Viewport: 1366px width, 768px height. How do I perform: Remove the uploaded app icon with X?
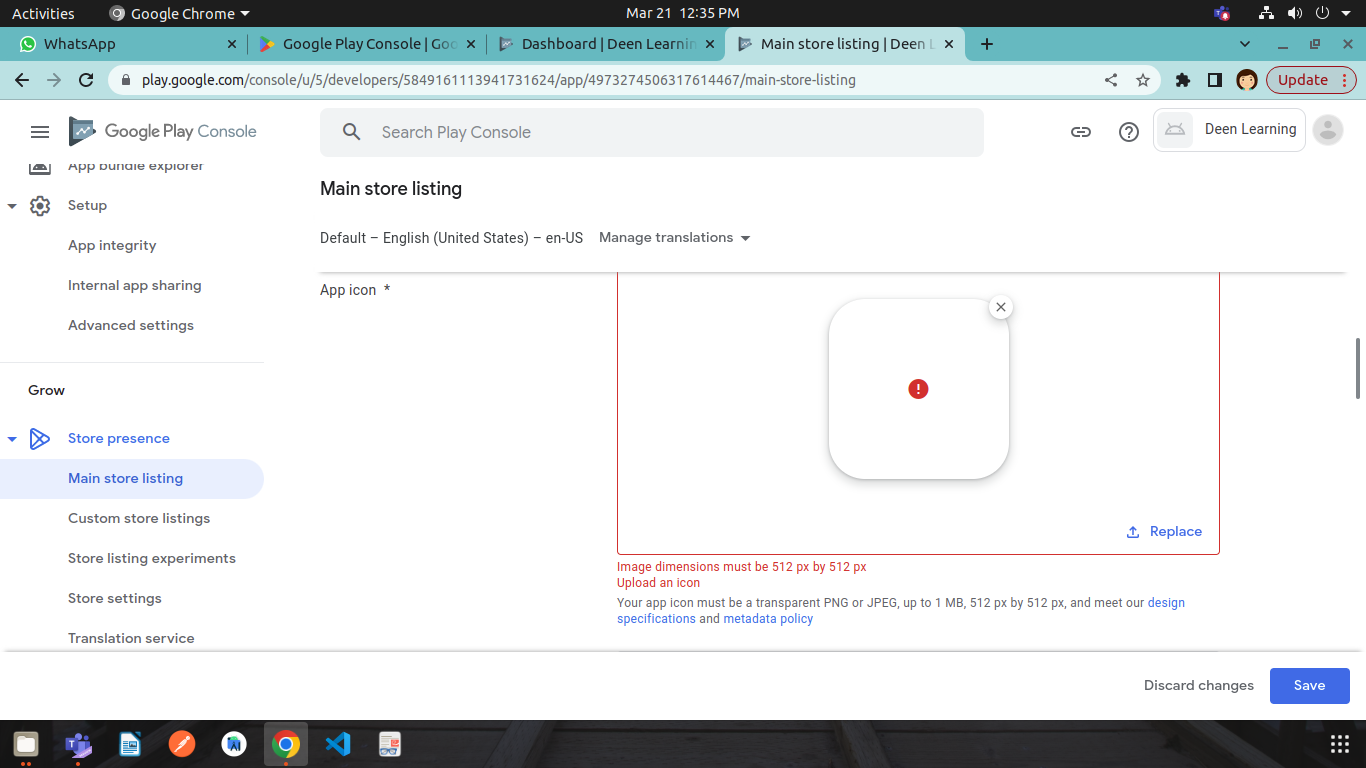coord(1001,307)
